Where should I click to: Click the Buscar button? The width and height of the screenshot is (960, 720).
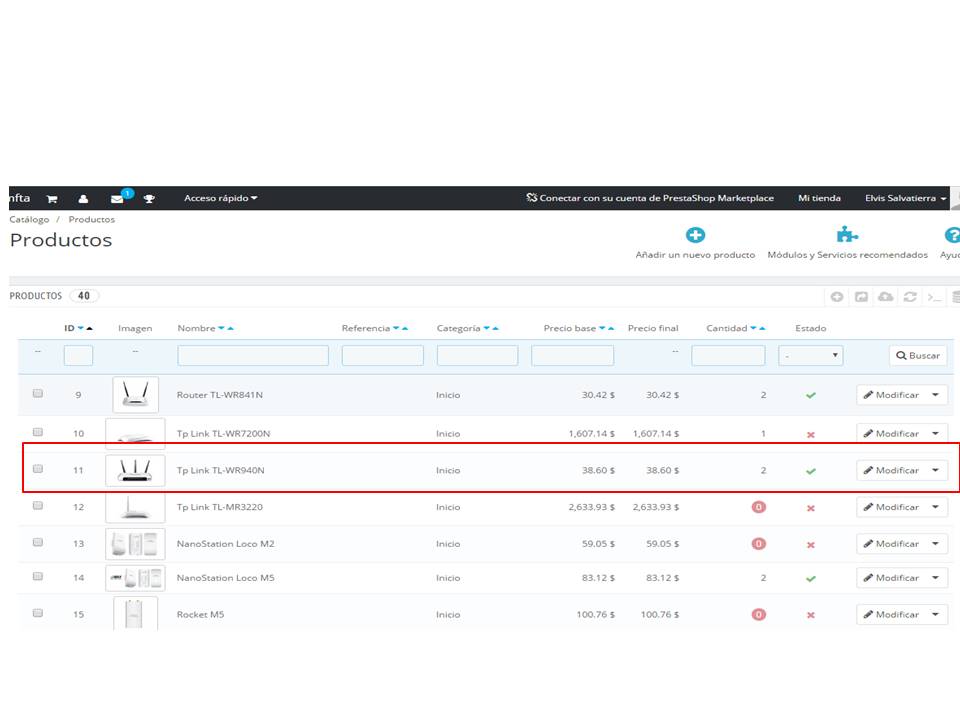918,356
